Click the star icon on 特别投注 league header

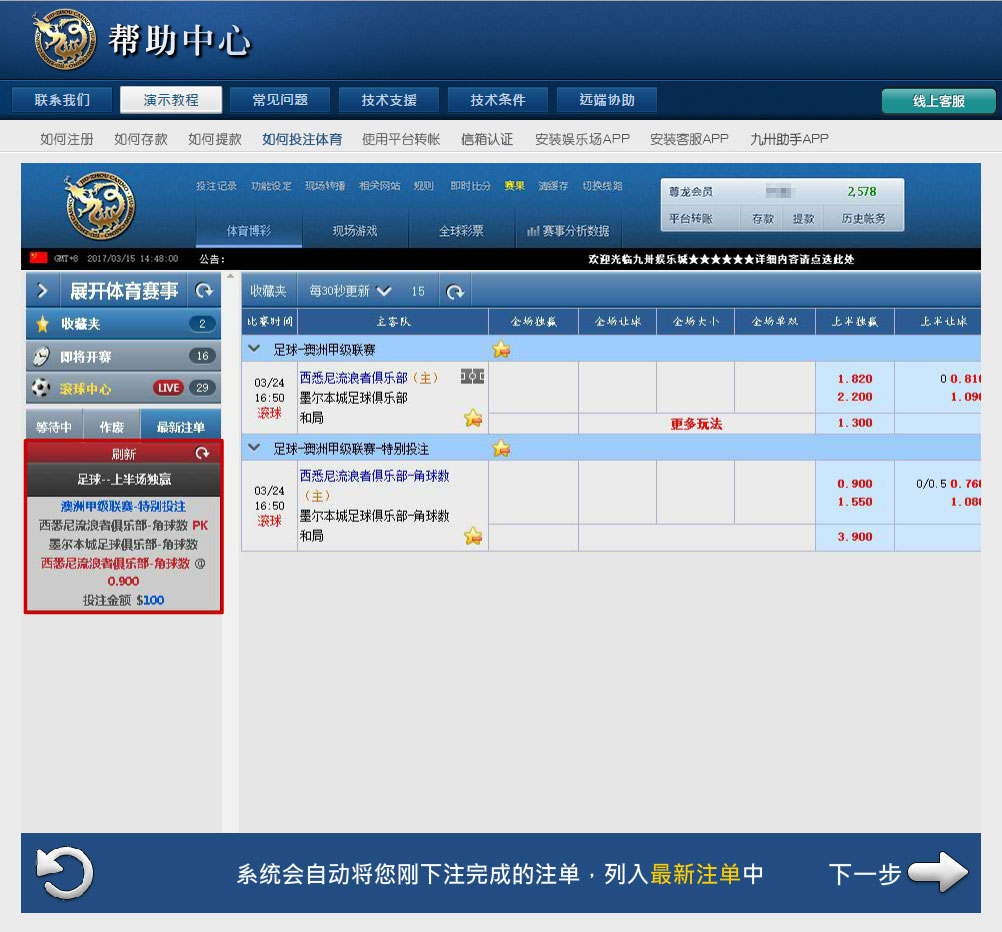(x=501, y=448)
